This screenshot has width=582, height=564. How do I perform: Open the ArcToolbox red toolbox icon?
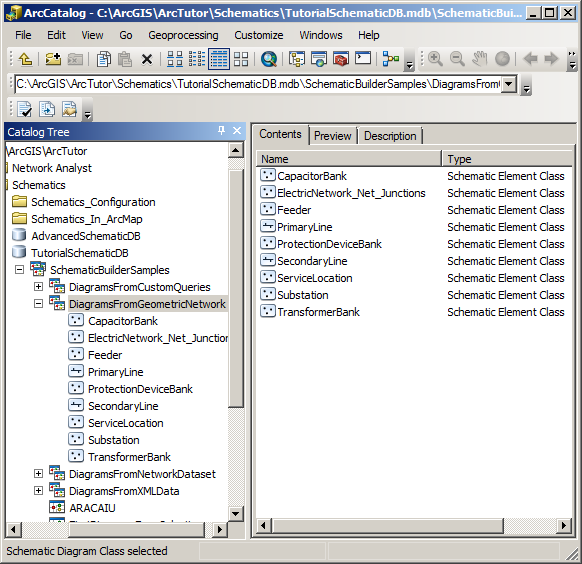[341, 59]
